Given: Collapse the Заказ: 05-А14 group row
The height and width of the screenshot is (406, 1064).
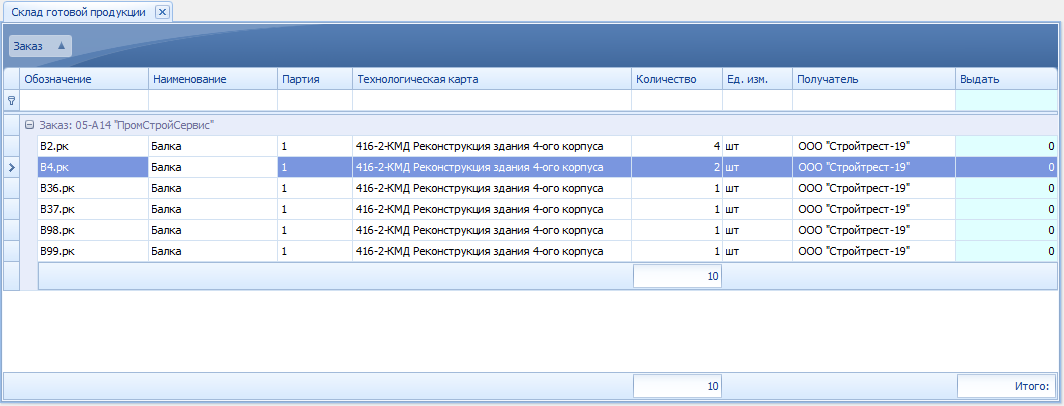Looking at the screenshot, I should [x=29, y=125].
